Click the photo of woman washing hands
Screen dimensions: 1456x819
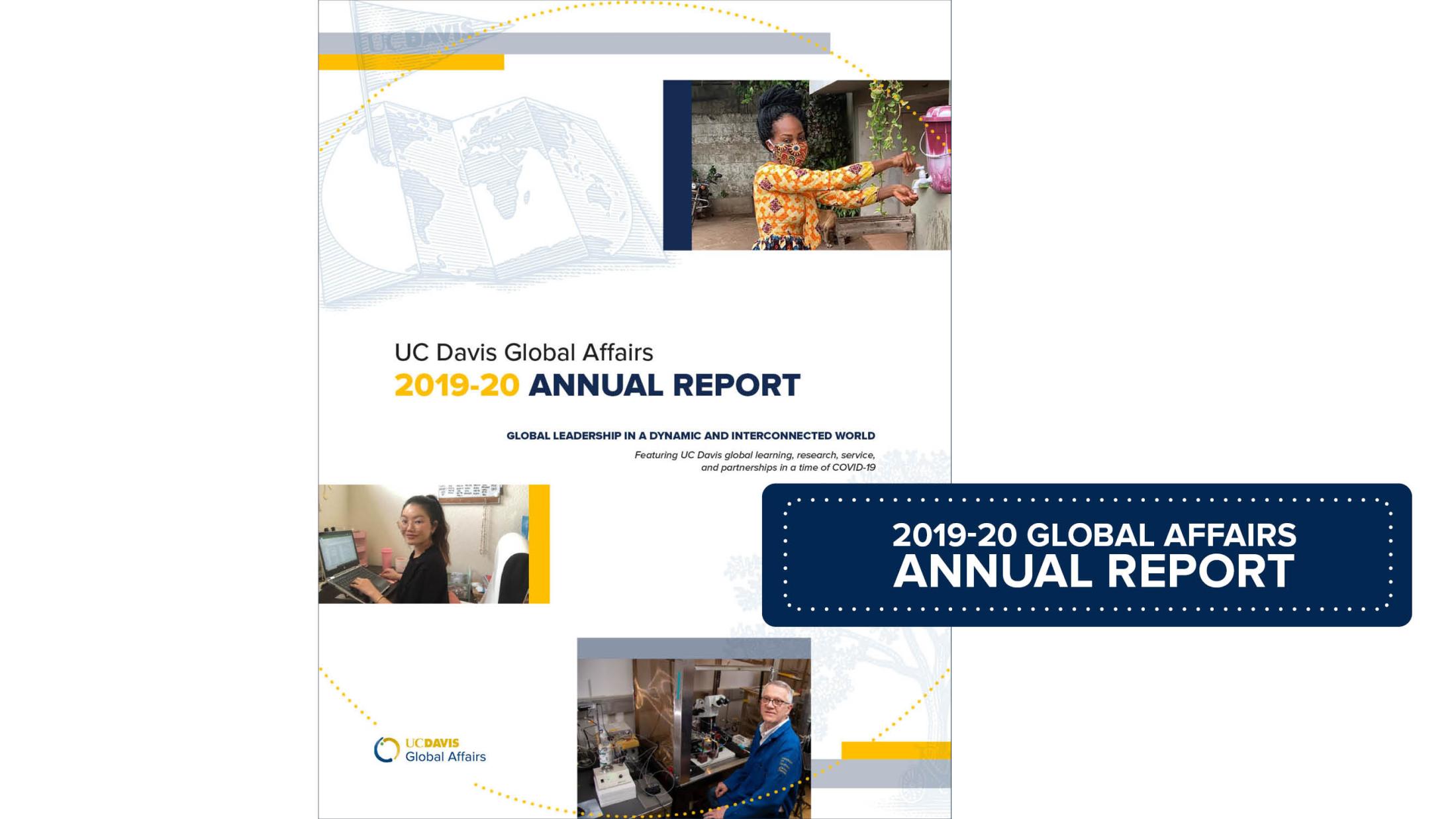pos(820,165)
